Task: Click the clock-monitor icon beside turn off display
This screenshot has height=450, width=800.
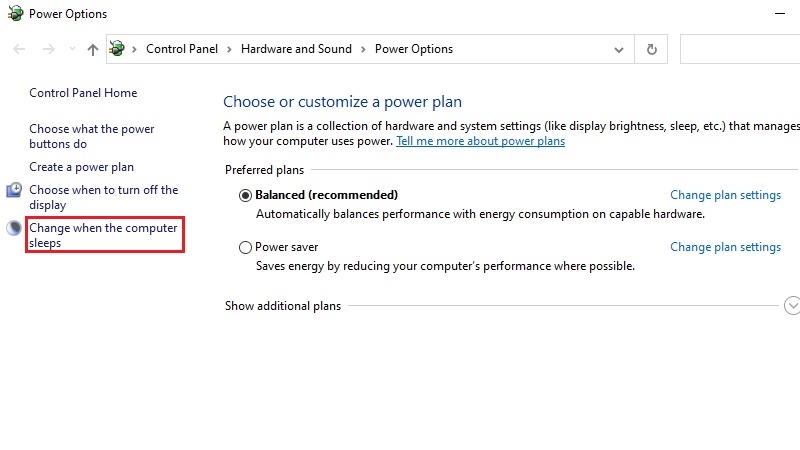Action: point(14,190)
